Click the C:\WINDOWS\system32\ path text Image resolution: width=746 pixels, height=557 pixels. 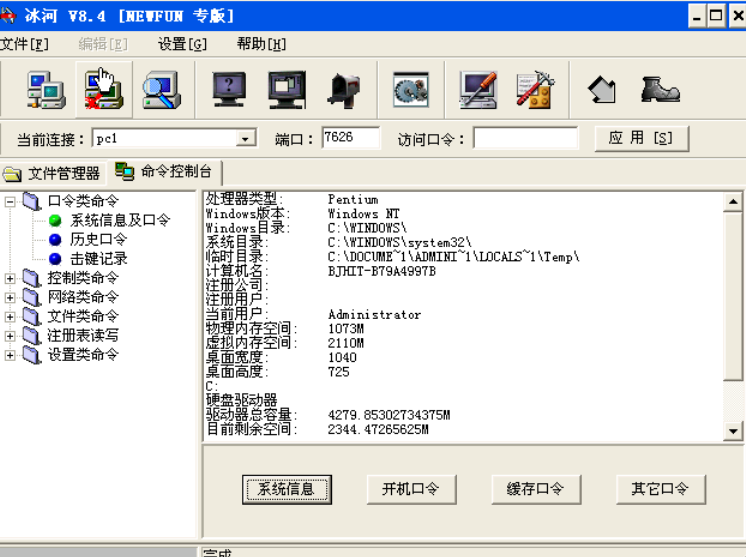(400, 243)
